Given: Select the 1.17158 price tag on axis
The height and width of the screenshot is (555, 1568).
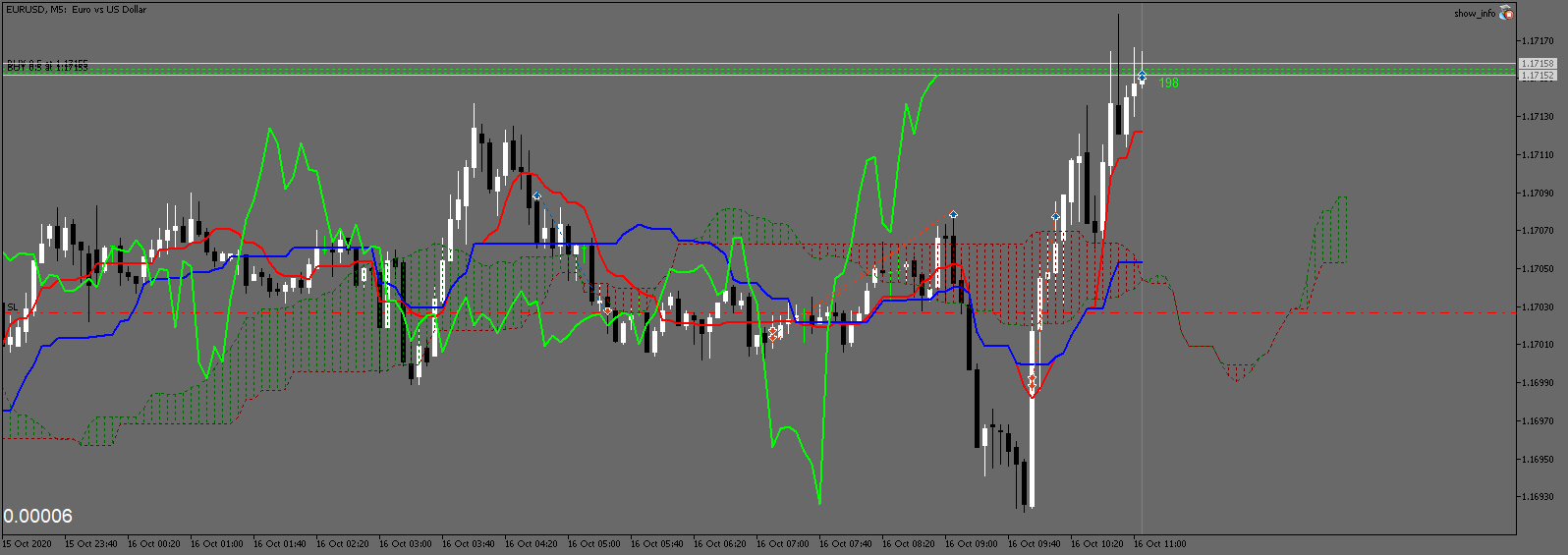Looking at the screenshot, I should [x=1538, y=64].
